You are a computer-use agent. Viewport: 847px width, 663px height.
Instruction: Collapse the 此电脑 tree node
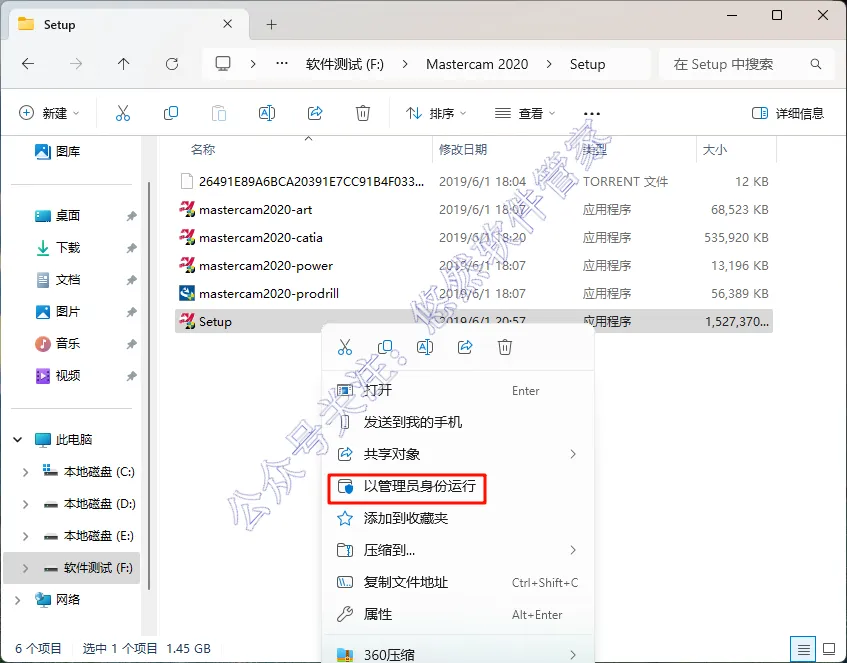18,440
